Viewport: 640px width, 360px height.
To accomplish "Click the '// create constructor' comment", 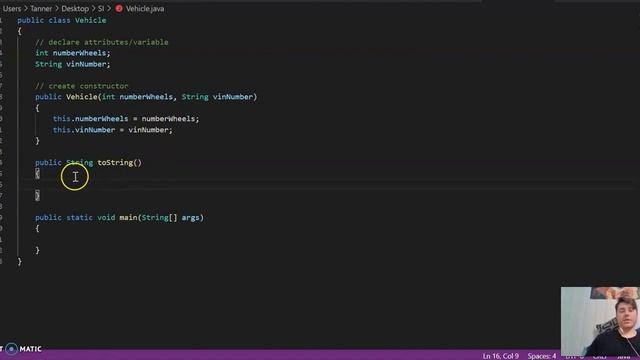I will (x=82, y=86).
